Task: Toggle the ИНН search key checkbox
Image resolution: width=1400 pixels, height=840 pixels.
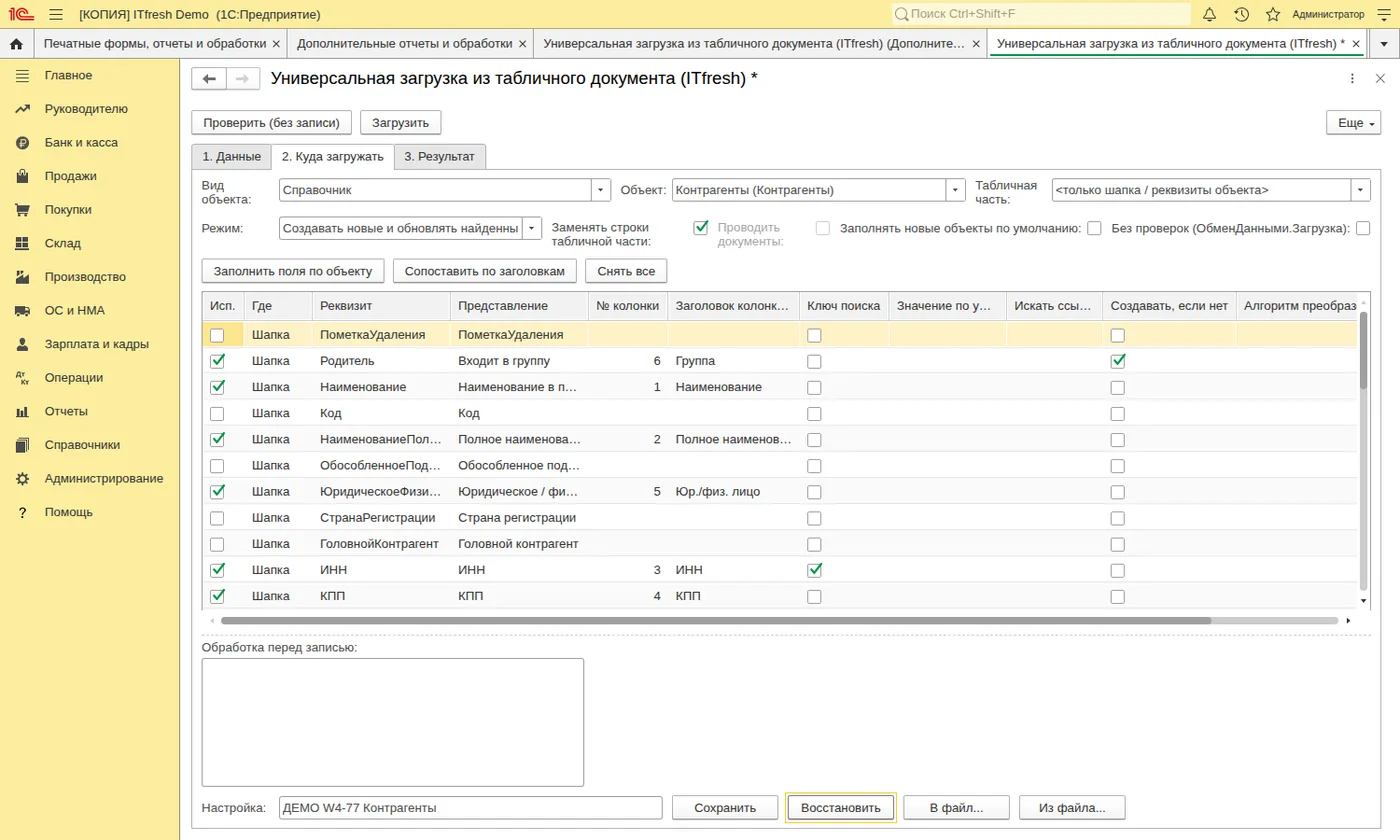Action: click(815, 570)
